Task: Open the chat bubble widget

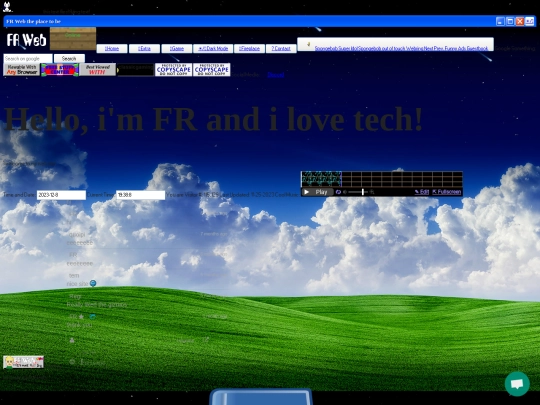Action: pos(517,384)
